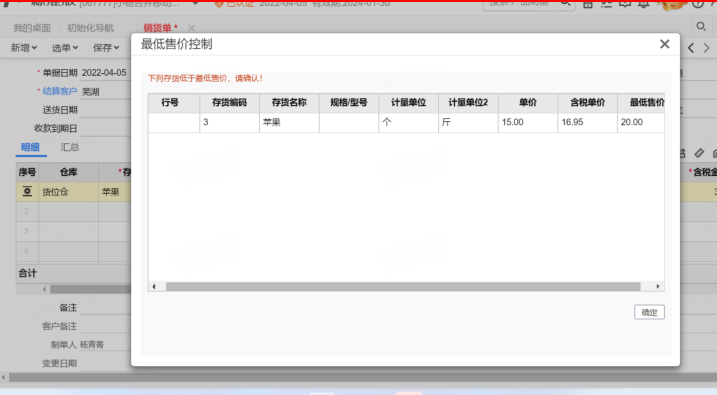Expand the 保存 dropdown
Image resolution: width=717 pixels, height=395 pixels.
coord(106,48)
